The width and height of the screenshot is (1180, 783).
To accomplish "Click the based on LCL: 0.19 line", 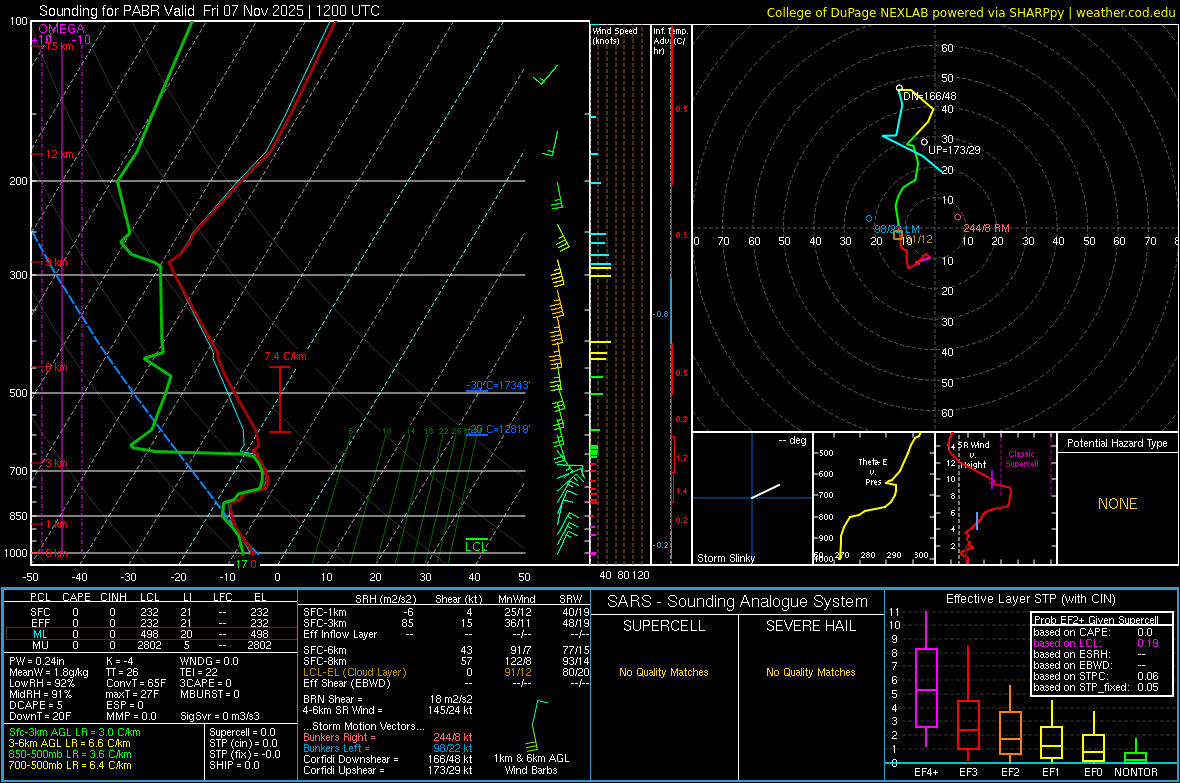I will click(1096, 643).
